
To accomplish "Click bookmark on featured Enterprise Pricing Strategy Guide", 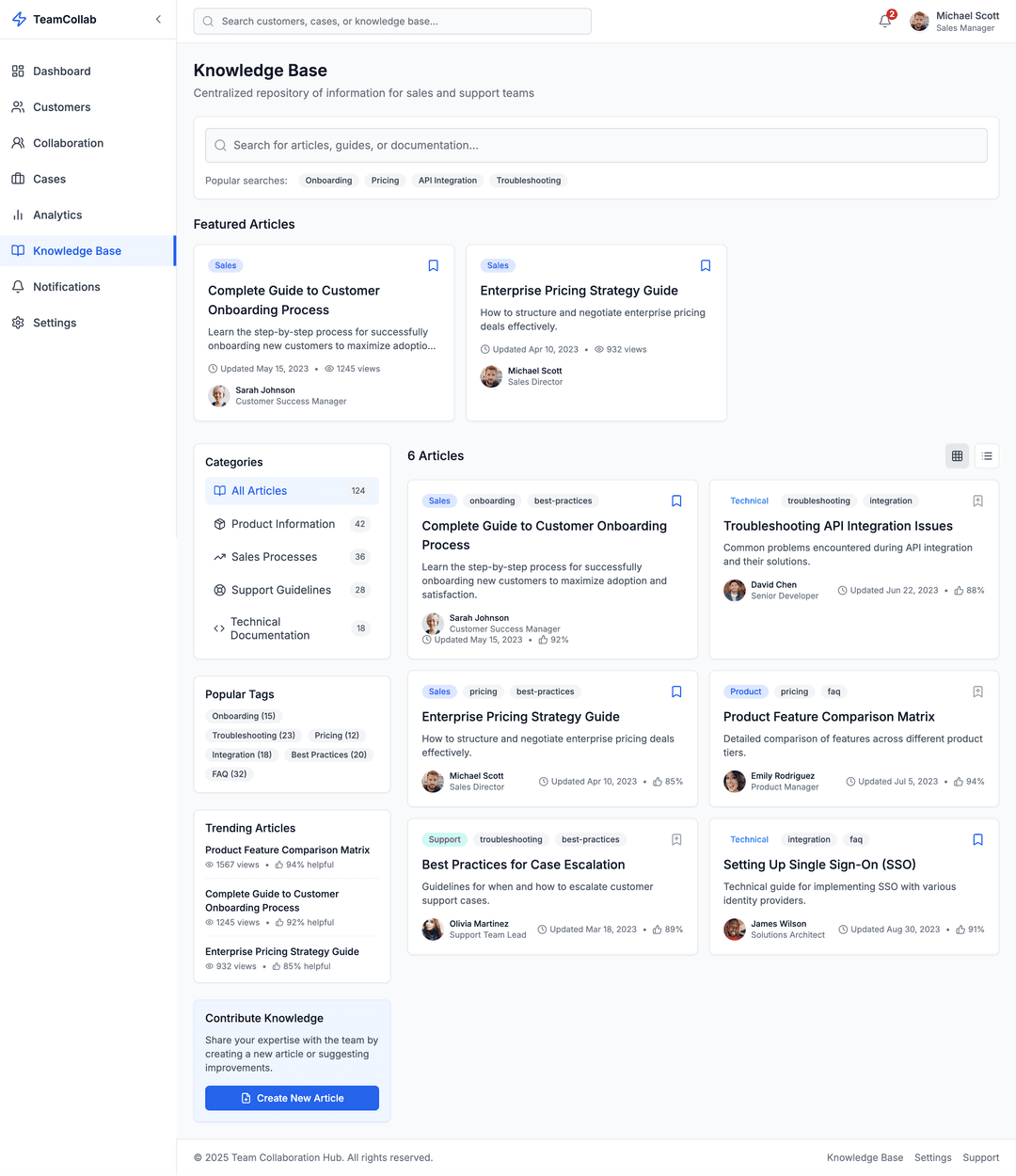I will (x=706, y=266).
